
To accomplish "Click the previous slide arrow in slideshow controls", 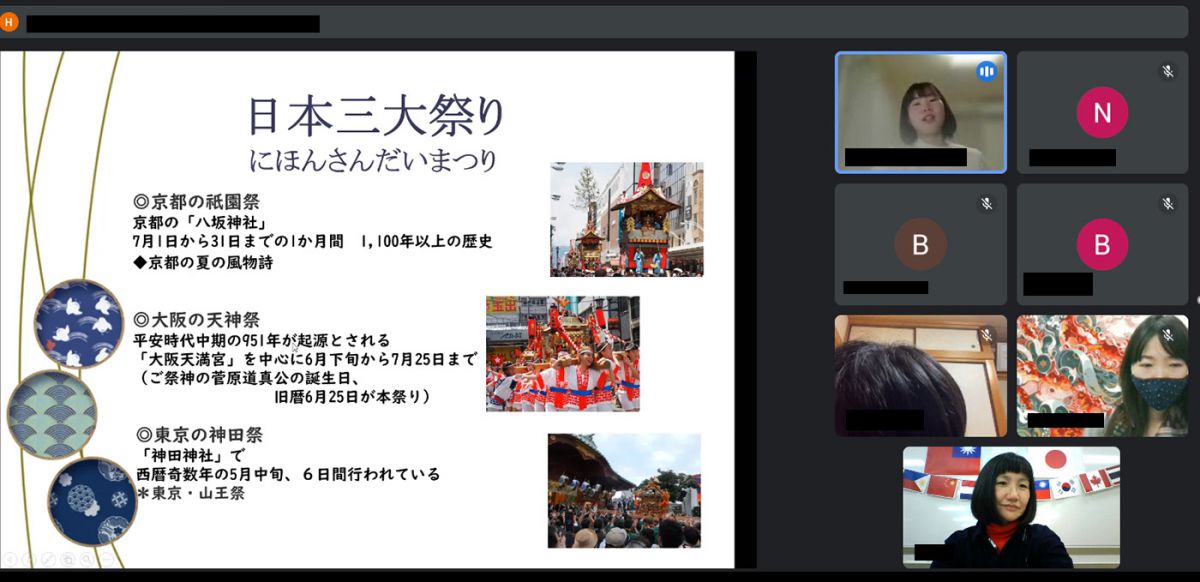I will coord(10,559).
